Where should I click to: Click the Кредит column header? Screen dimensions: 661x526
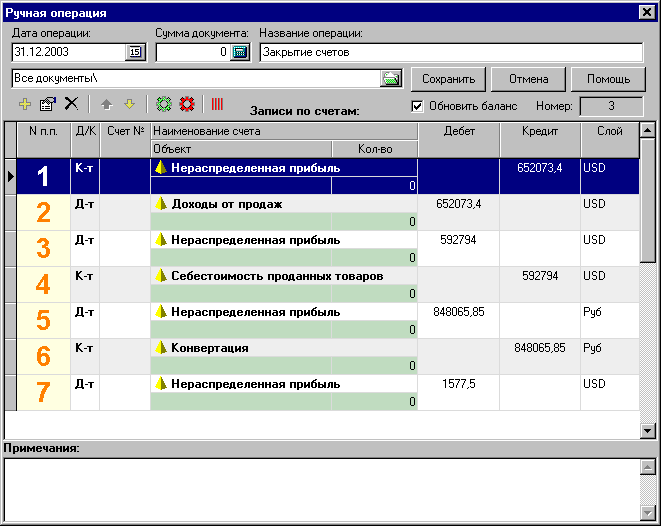[540, 140]
